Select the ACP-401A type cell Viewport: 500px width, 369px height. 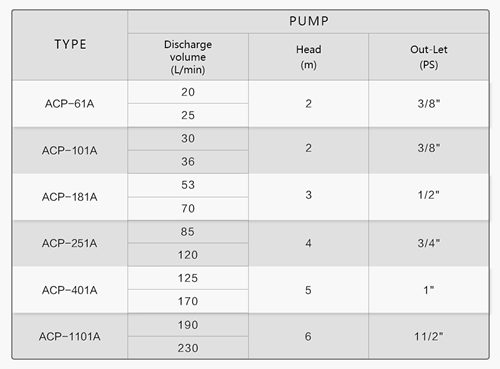[x=70, y=290]
